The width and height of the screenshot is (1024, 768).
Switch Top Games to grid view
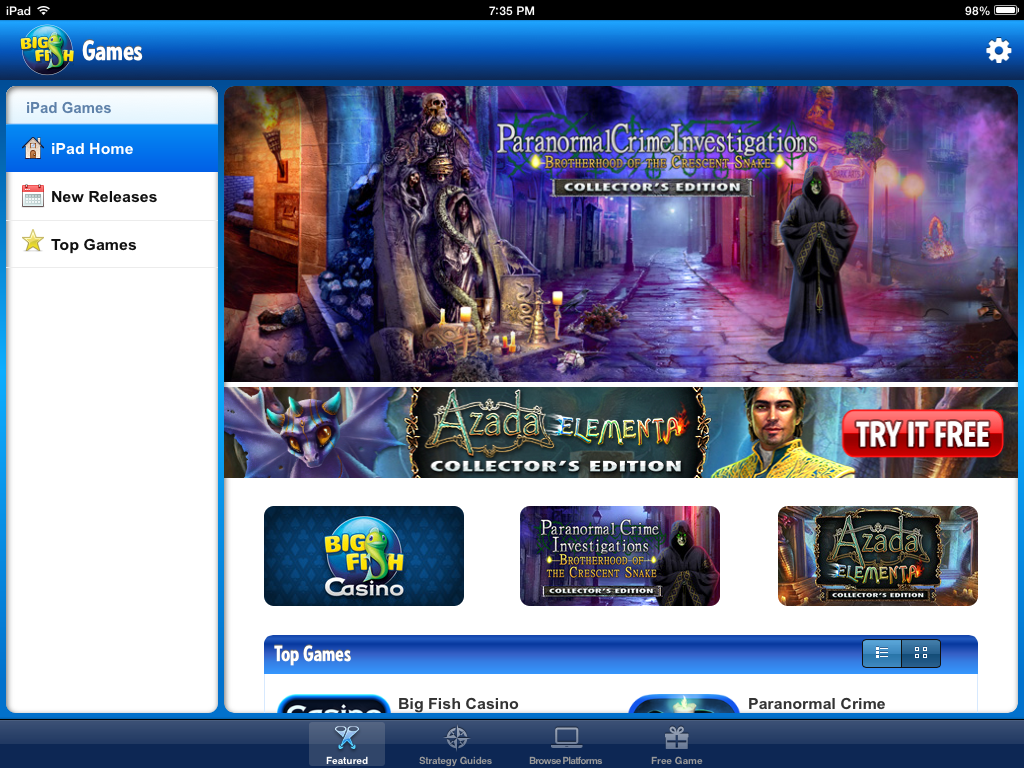click(x=921, y=653)
